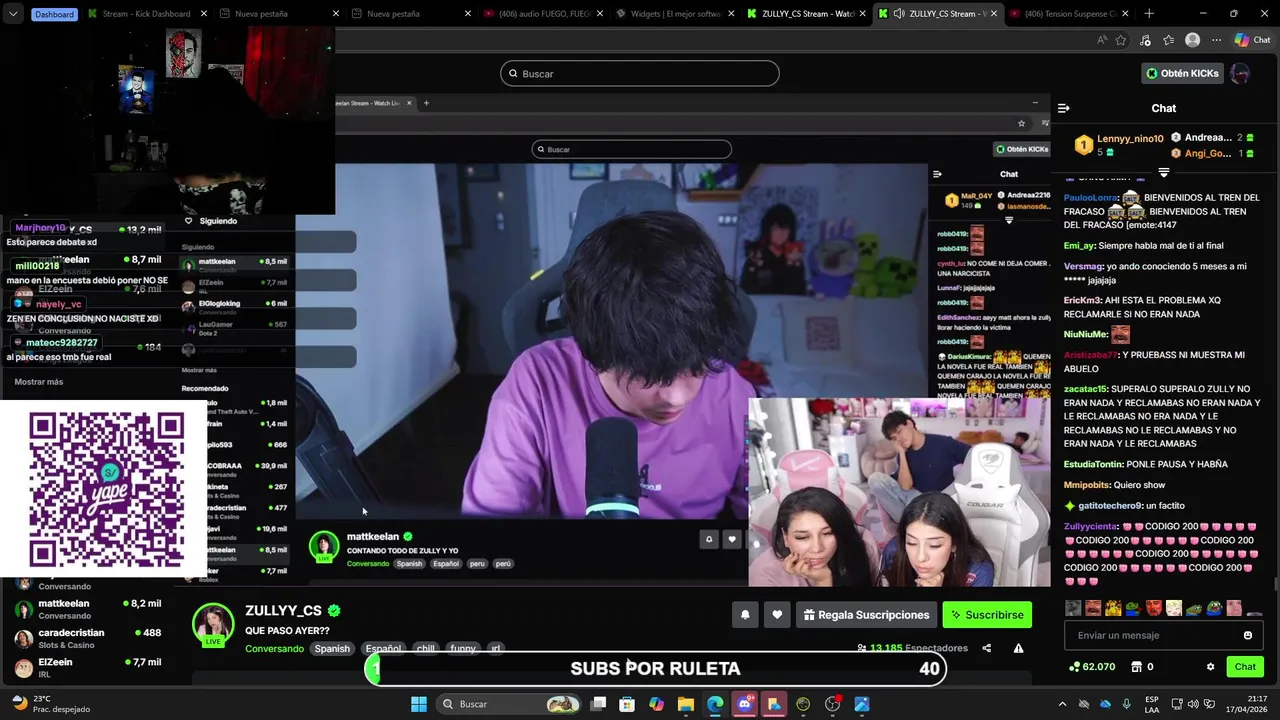The image size is (1280, 720).
Task: Click the Conversando category link
Action: [x=274, y=648]
